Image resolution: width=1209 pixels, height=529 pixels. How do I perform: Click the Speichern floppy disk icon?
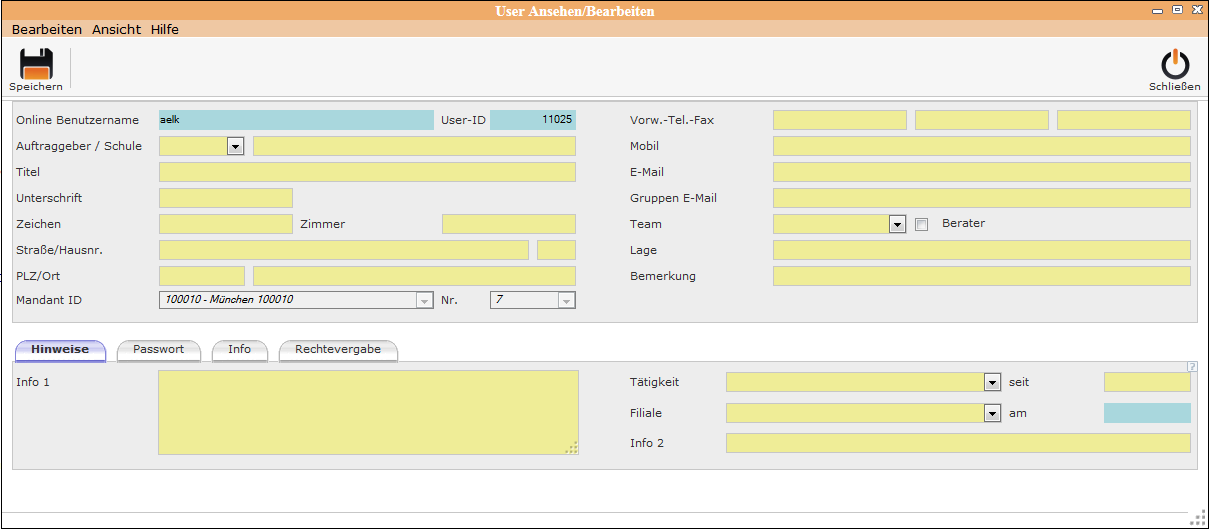[x=36, y=63]
